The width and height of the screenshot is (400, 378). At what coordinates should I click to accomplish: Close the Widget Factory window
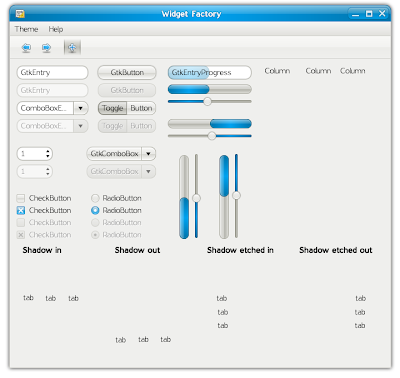(x=382, y=14)
